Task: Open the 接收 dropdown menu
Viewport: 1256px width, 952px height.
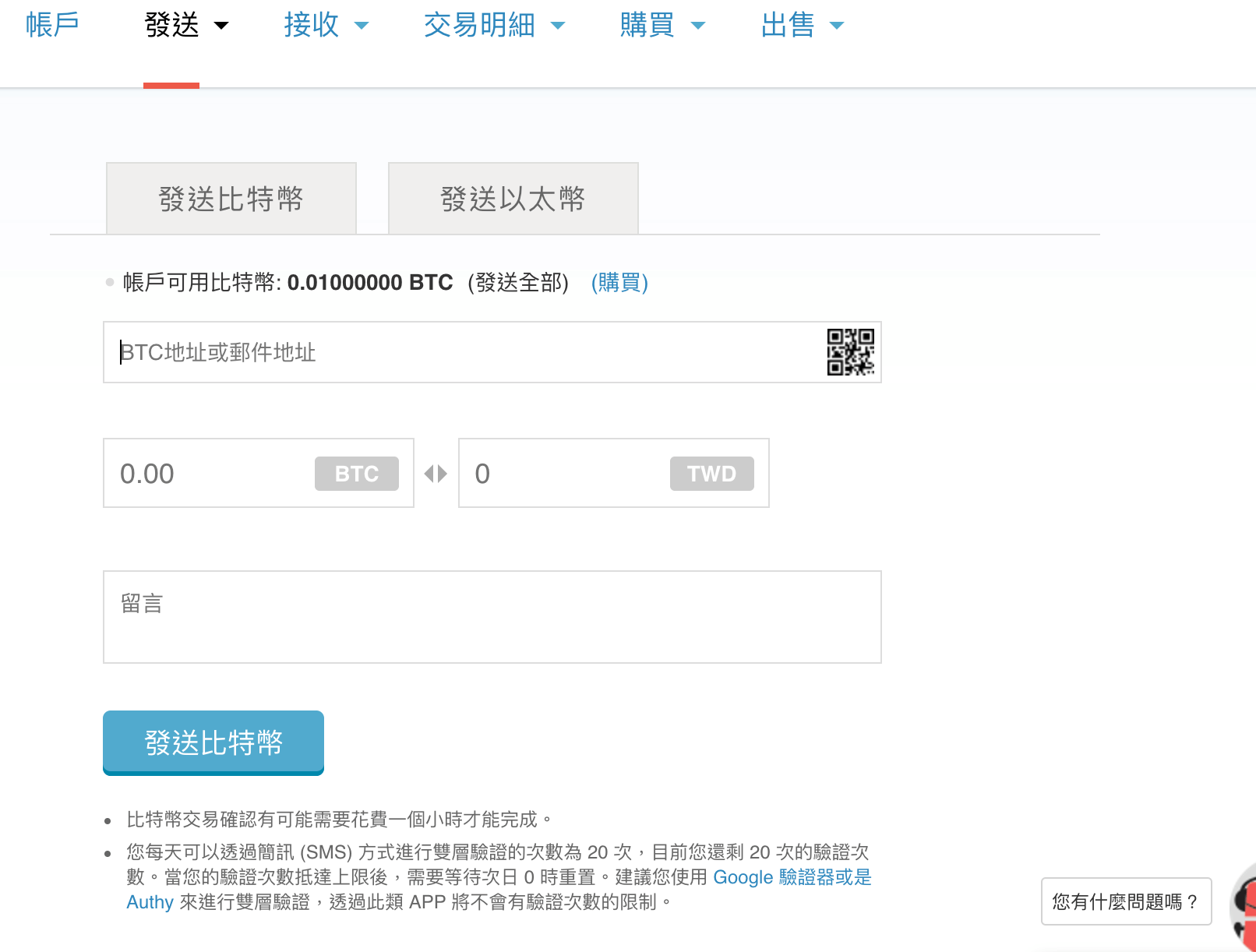Action: pyautogui.click(x=326, y=26)
